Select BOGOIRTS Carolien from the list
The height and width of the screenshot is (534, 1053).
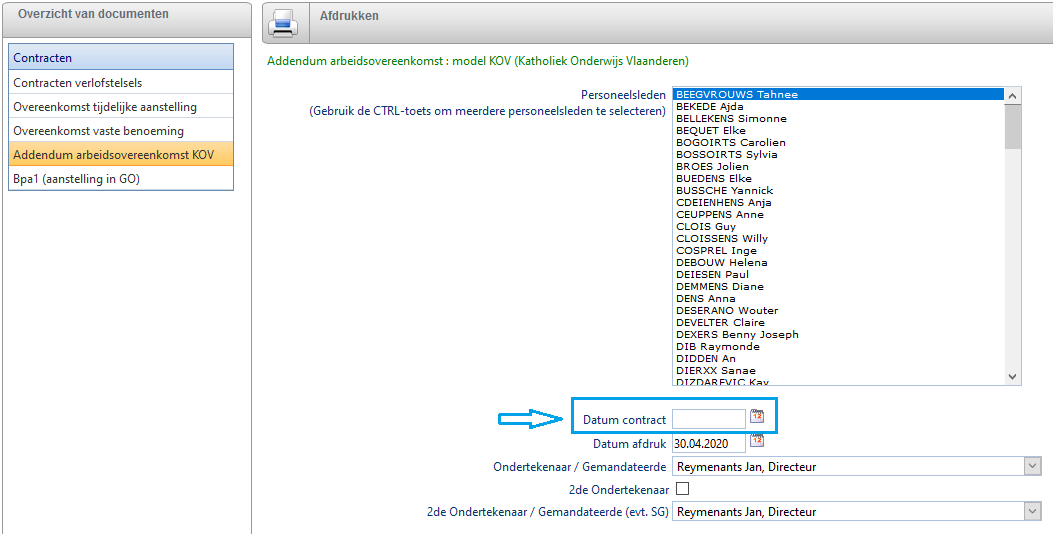point(731,143)
